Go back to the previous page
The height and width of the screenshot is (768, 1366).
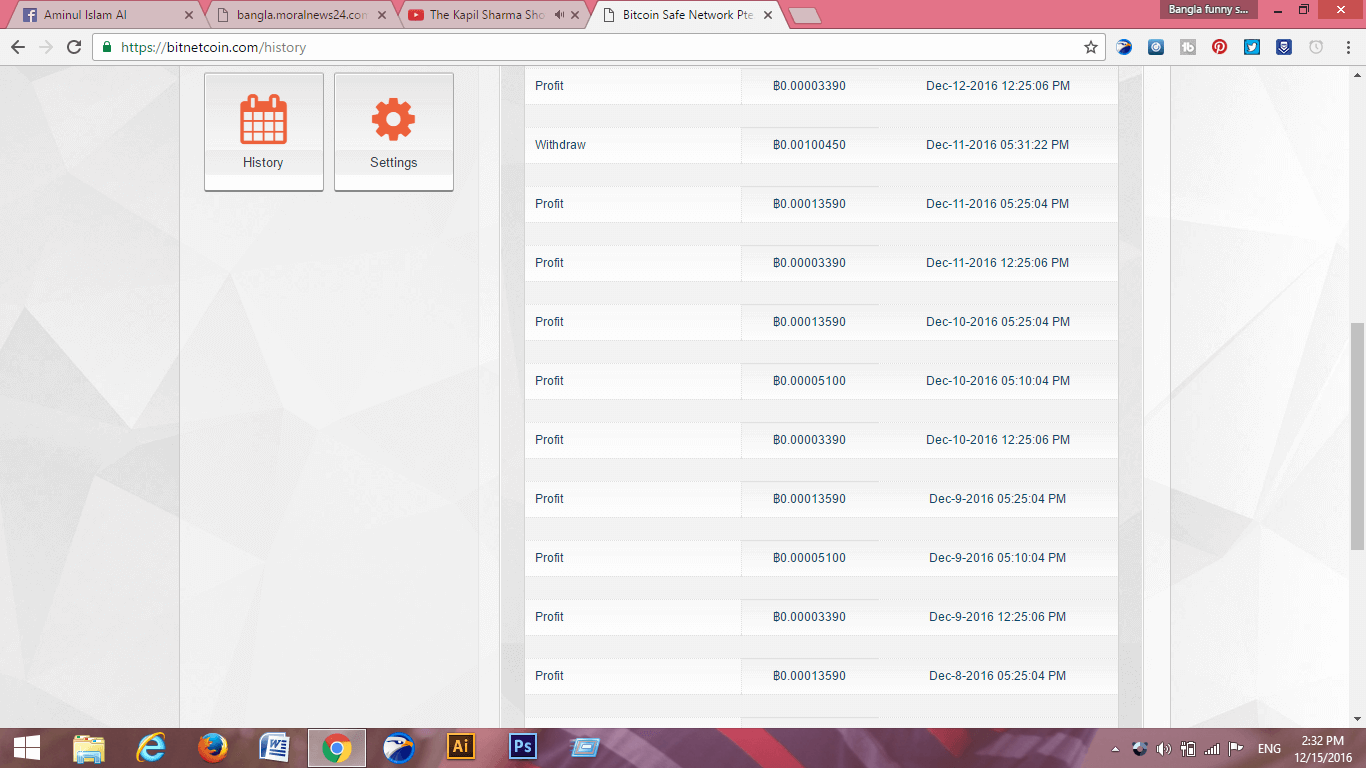point(18,47)
